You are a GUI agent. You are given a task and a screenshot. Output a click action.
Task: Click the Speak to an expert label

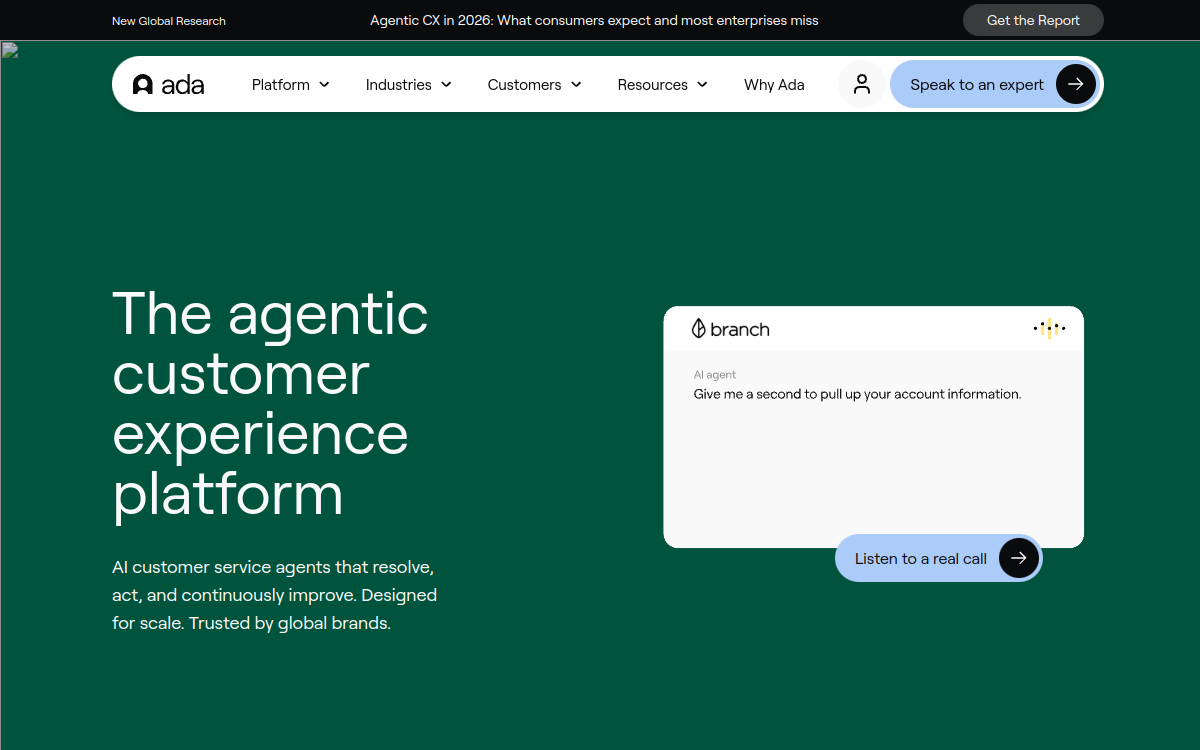pyautogui.click(x=977, y=85)
